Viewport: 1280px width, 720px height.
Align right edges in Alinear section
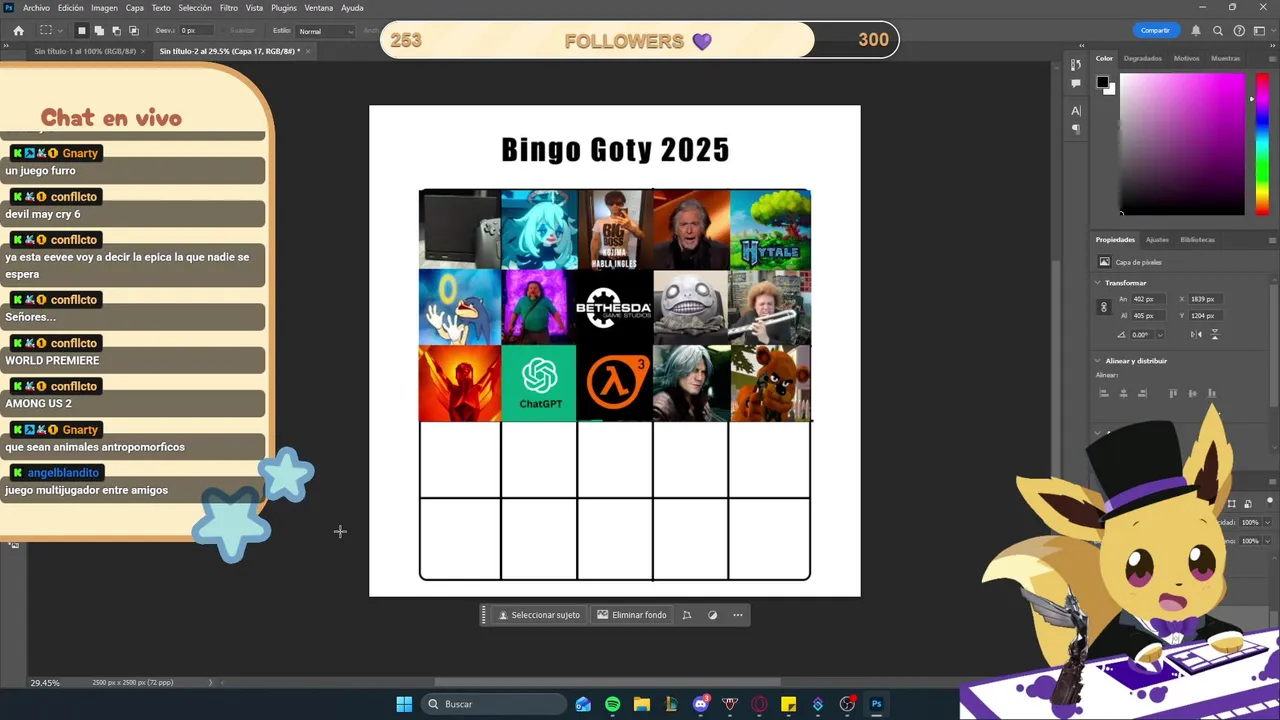tap(1142, 394)
